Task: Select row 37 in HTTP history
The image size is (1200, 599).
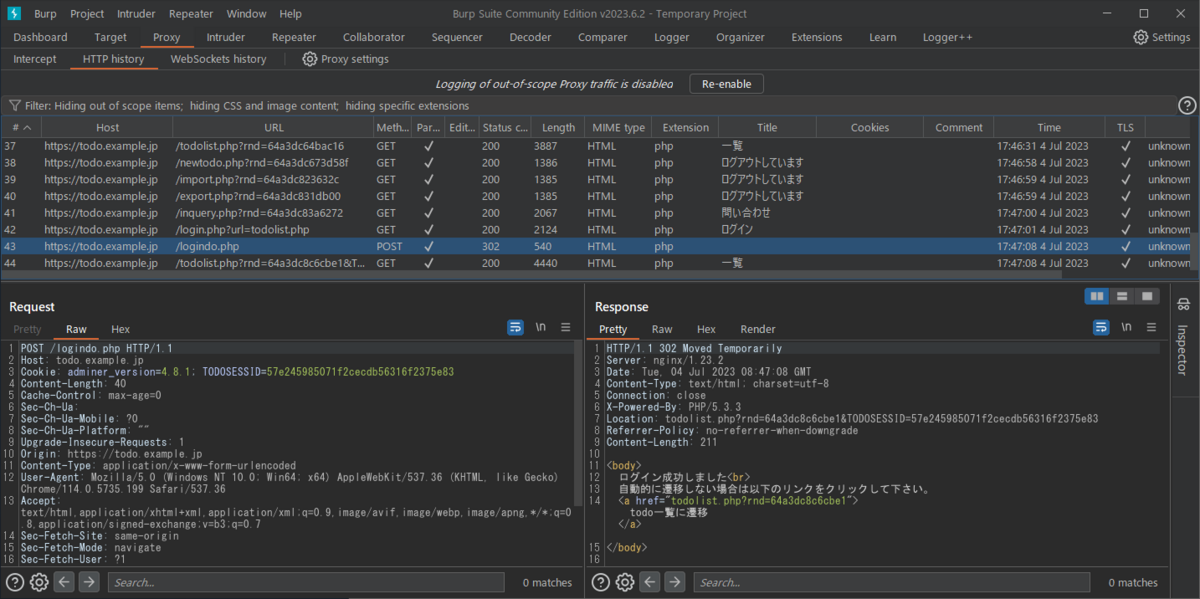Action: click(594, 146)
